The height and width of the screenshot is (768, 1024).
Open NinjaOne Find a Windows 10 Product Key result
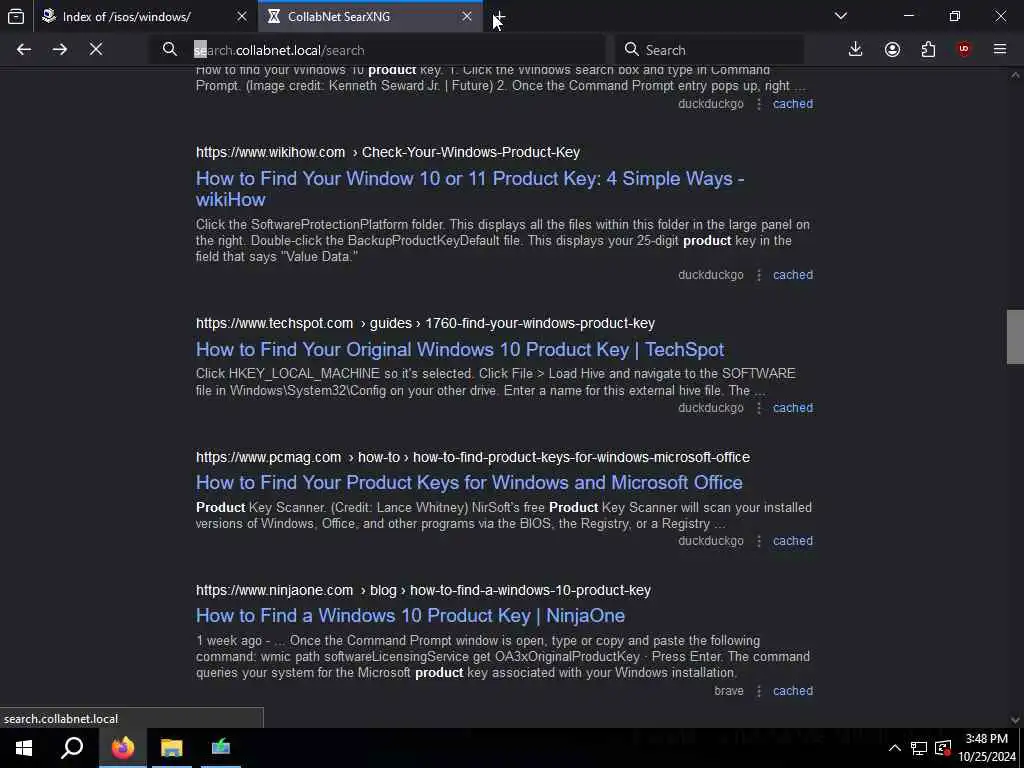click(410, 616)
